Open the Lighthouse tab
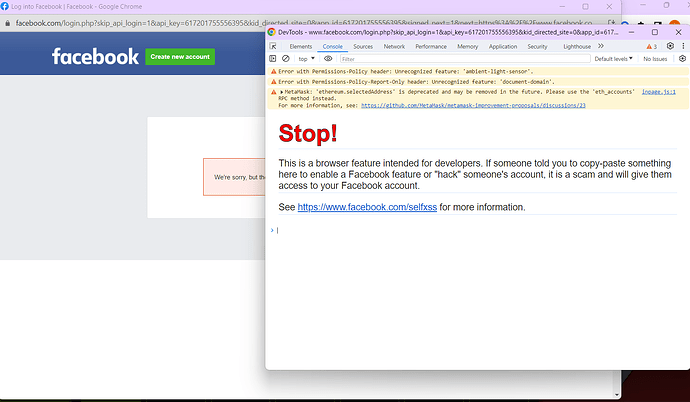Screen dimensions: 690x402 (577, 46)
